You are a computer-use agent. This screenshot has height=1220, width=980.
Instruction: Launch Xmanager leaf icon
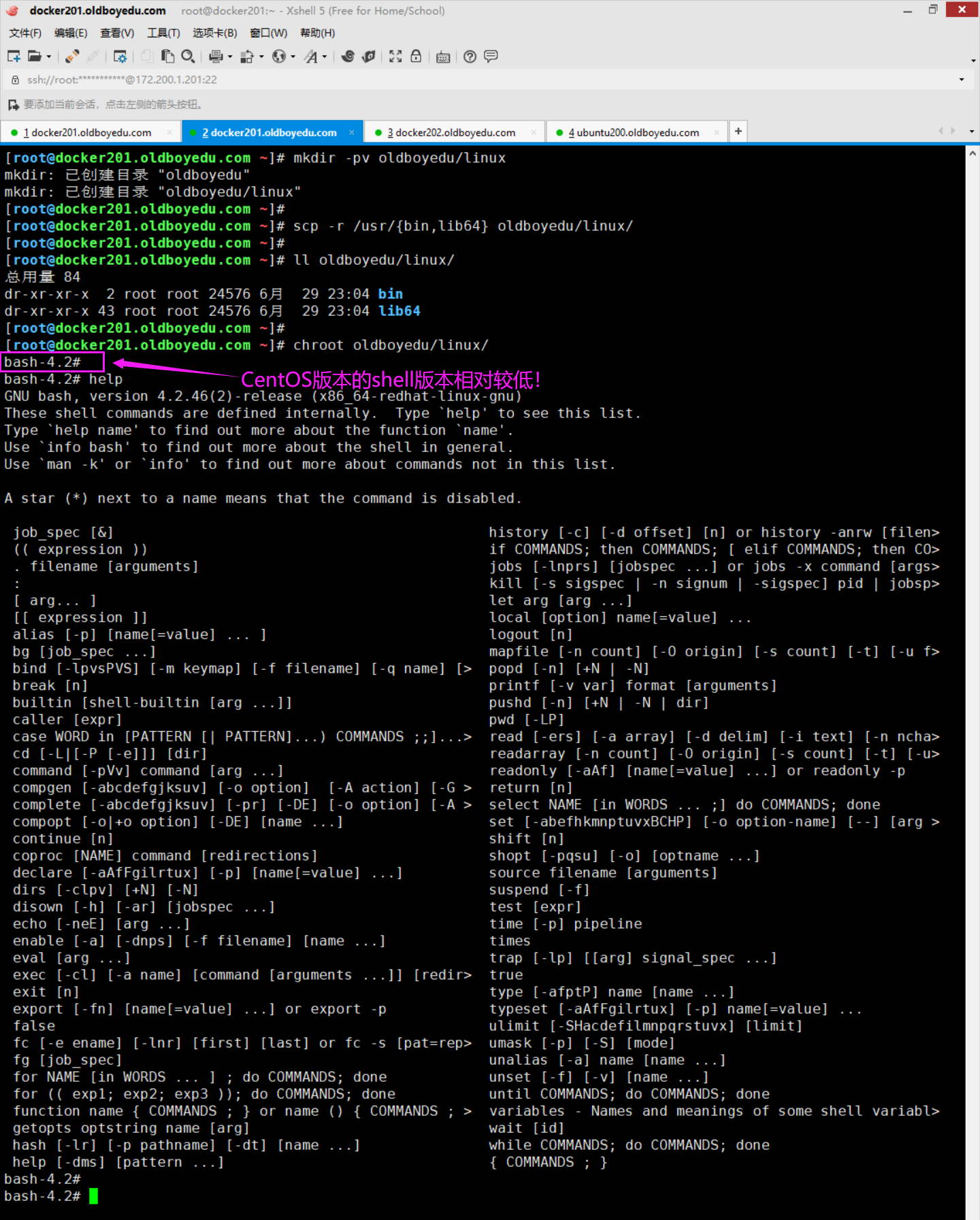tap(369, 57)
